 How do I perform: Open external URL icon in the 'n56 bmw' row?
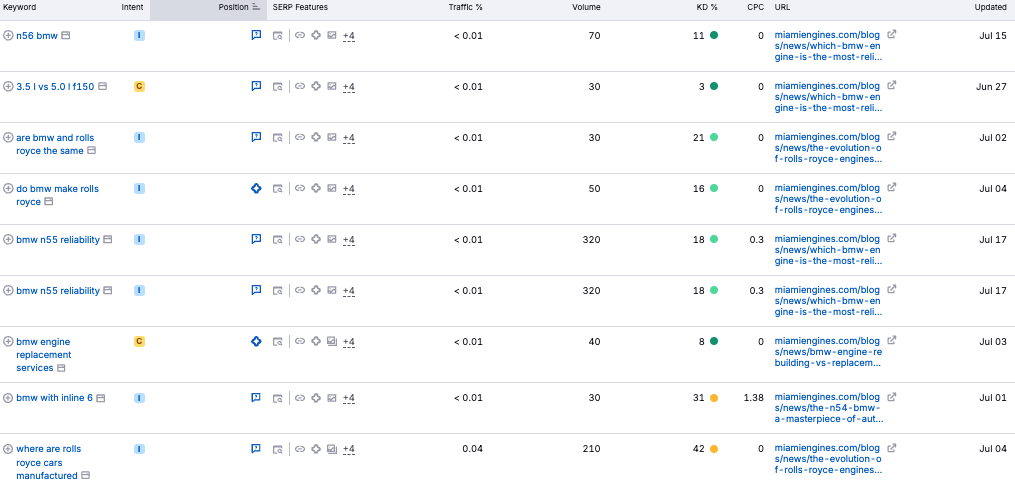(x=891, y=34)
